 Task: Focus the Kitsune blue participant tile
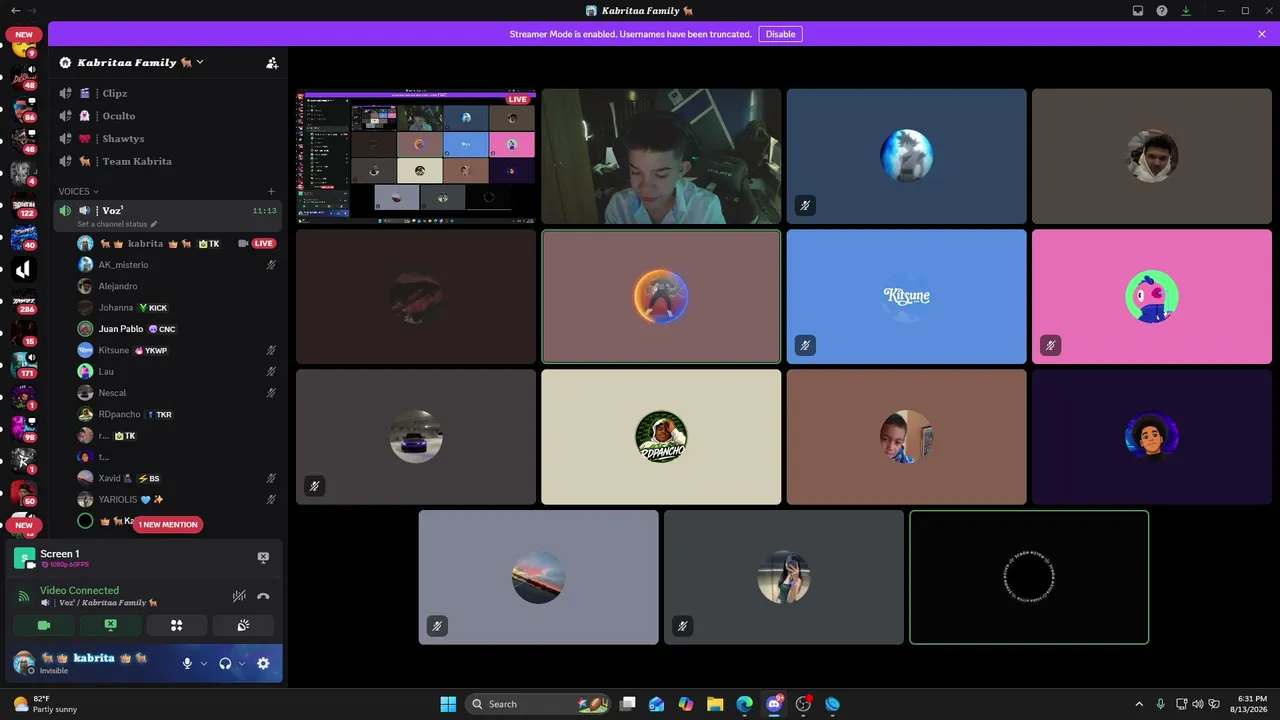[x=907, y=296]
